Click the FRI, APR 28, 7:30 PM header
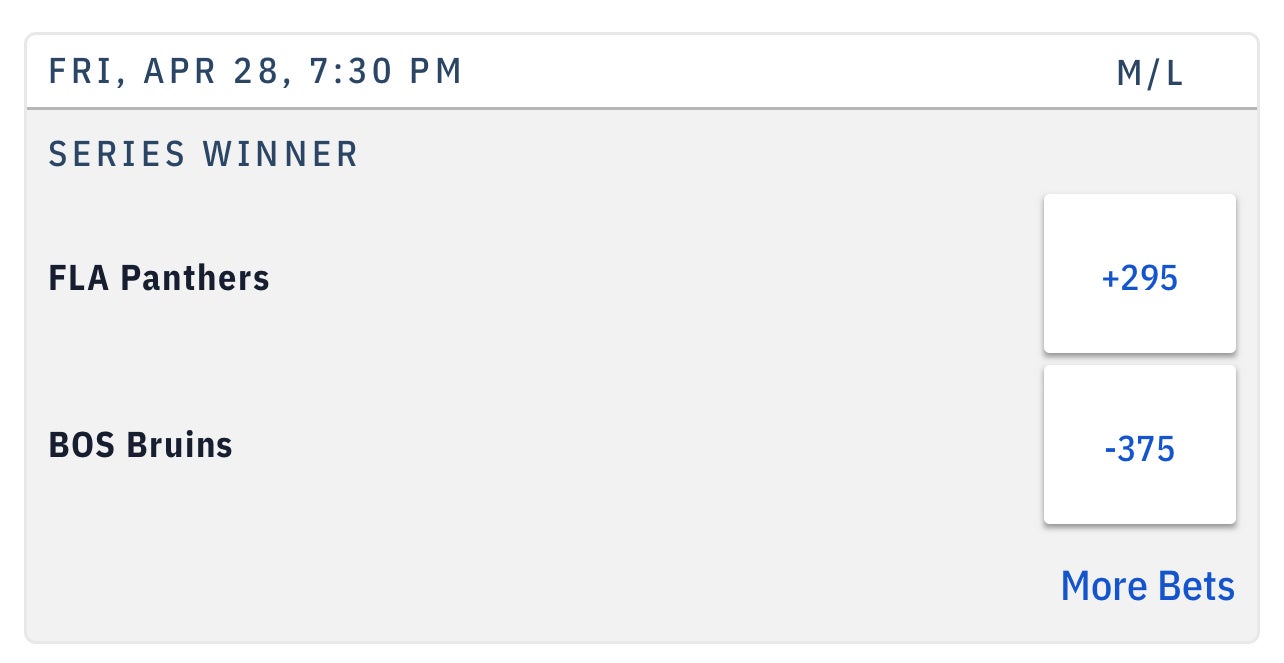Image resolution: width=1284 pixels, height=663 pixels. (x=256, y=72)
